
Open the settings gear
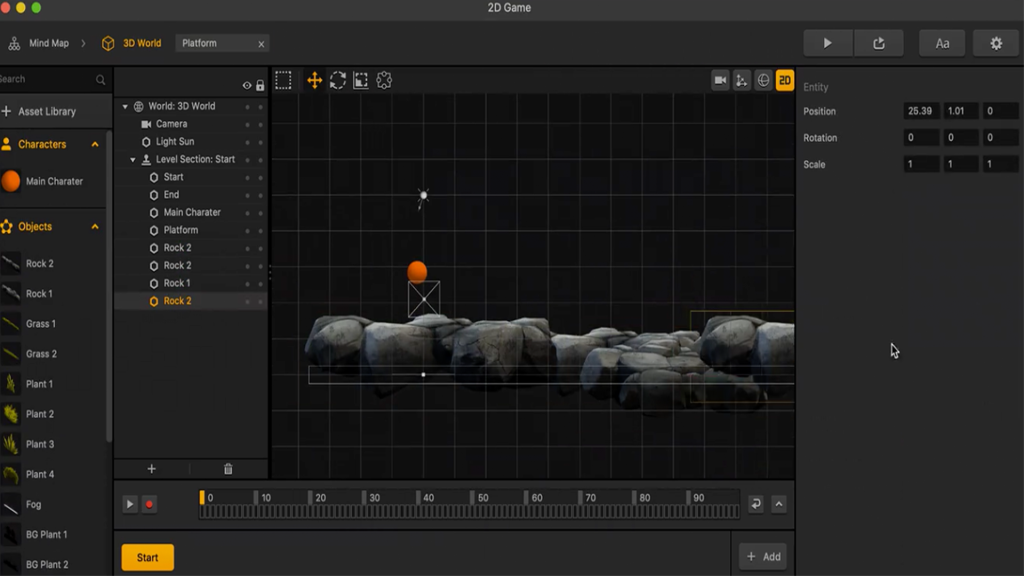click(x=995, y=43)
